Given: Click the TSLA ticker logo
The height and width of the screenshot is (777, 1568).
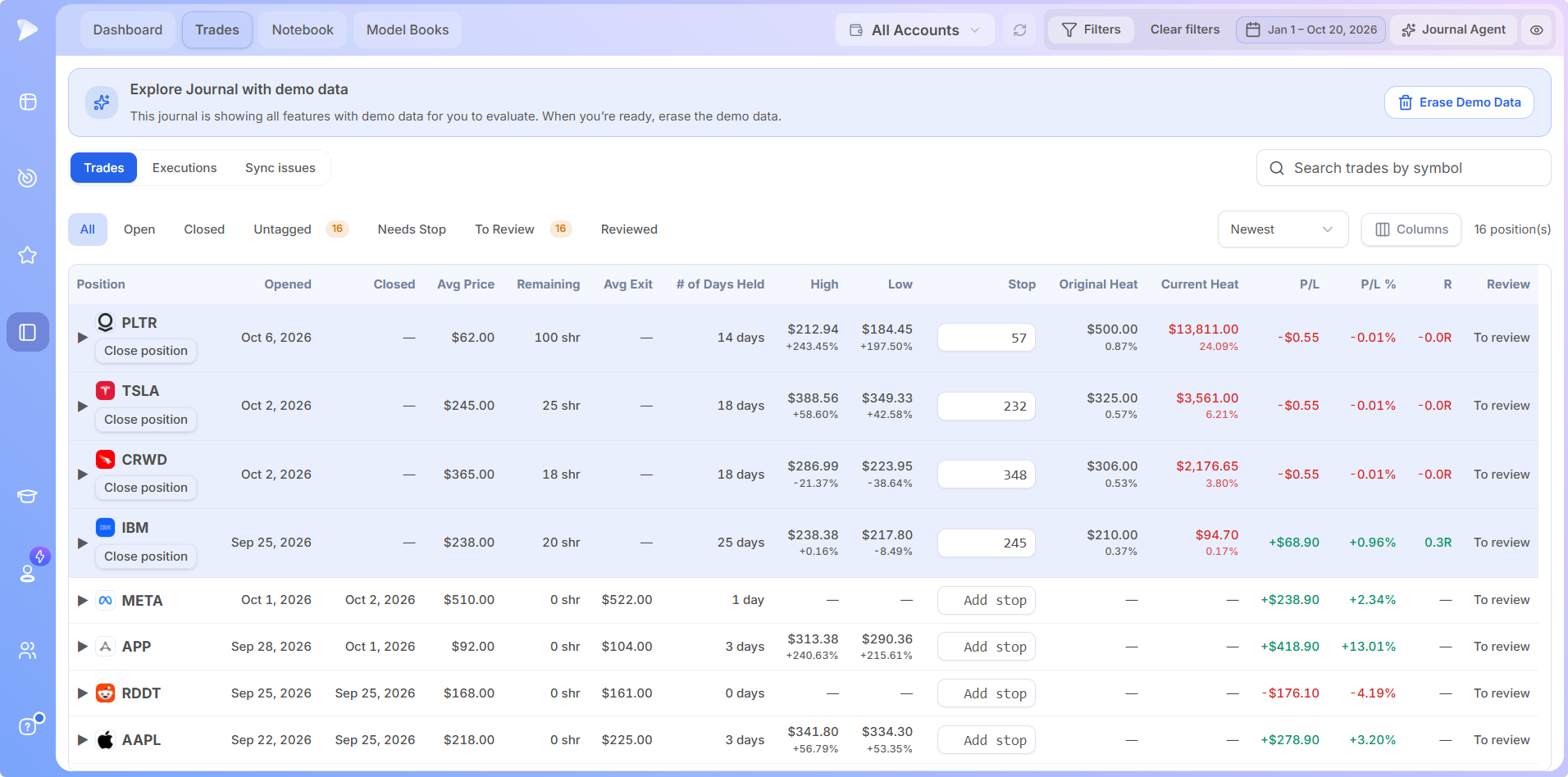Looking at the screenshot, I should [x=105, y=391].
